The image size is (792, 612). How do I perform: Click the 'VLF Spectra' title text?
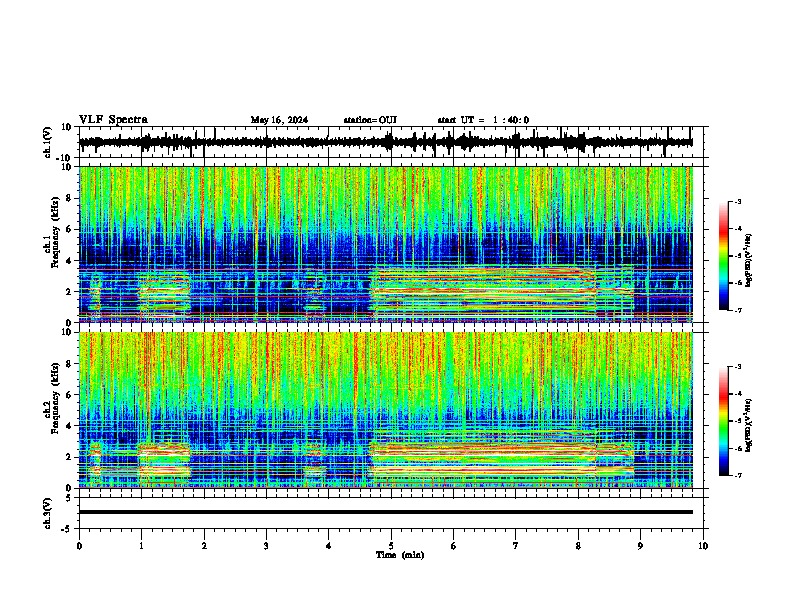pyautogui.click(x=113, y=120)
